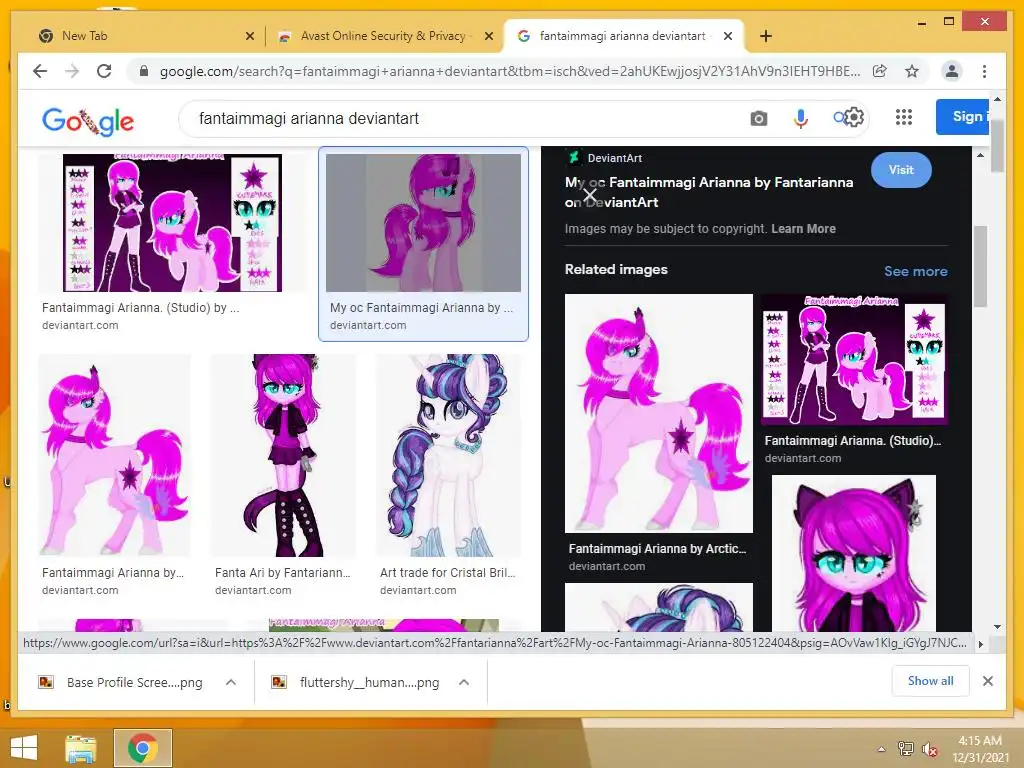Click the Google logo
Image resolution: width=1024 pixels, height=768 pixels.
click(x=88, y=120)
